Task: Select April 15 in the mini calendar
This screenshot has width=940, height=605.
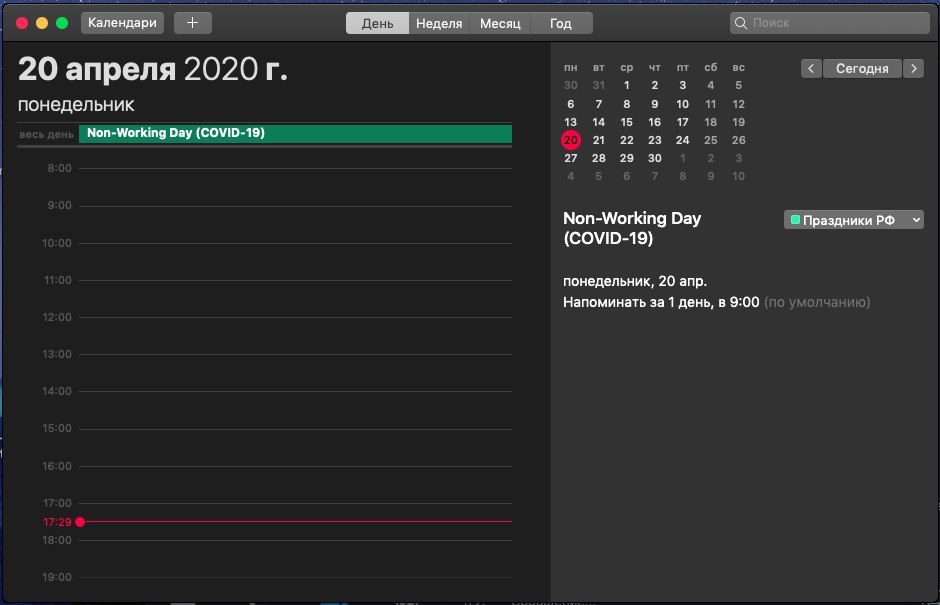Action: coord(626,122)
